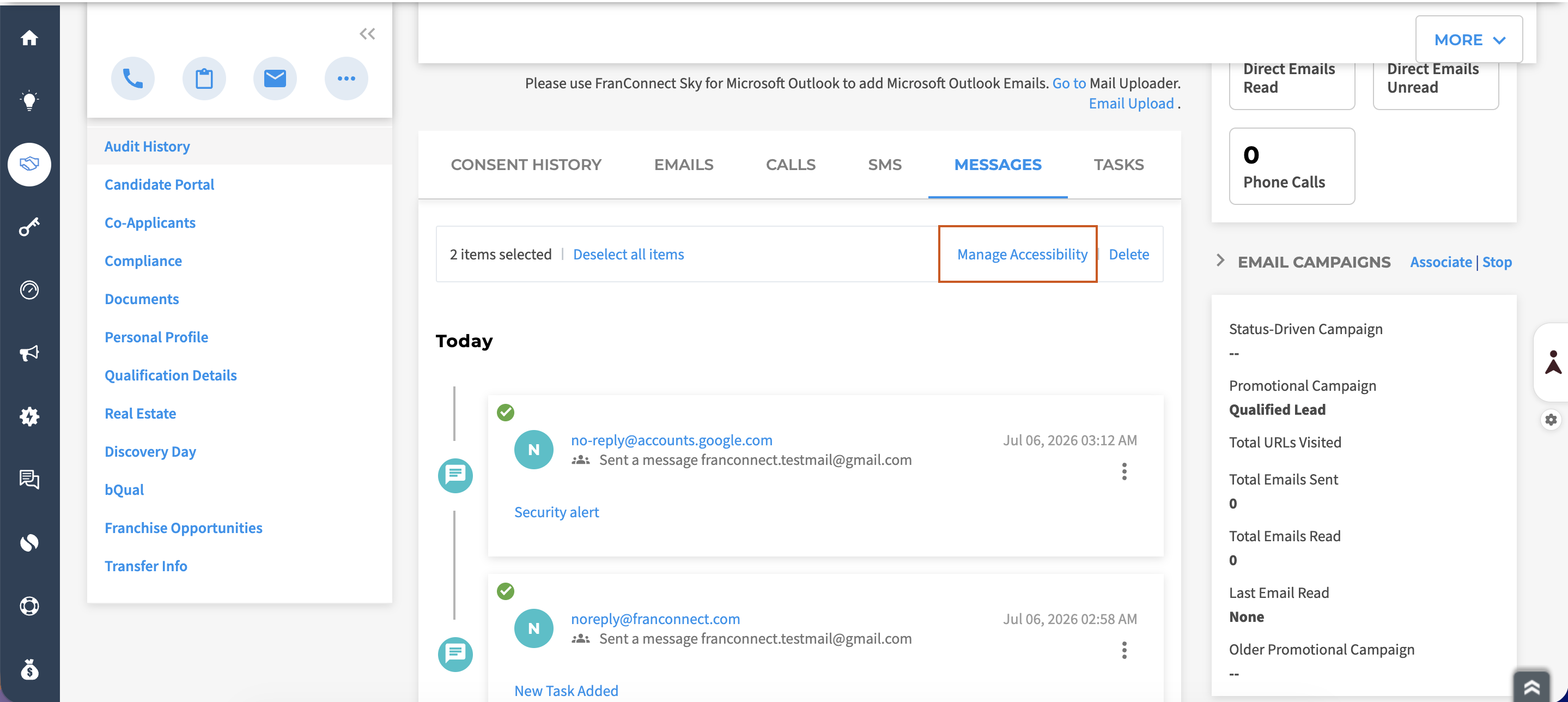Click the phone call quick-action icon
Screen dimensions: 1568x702
133,78
